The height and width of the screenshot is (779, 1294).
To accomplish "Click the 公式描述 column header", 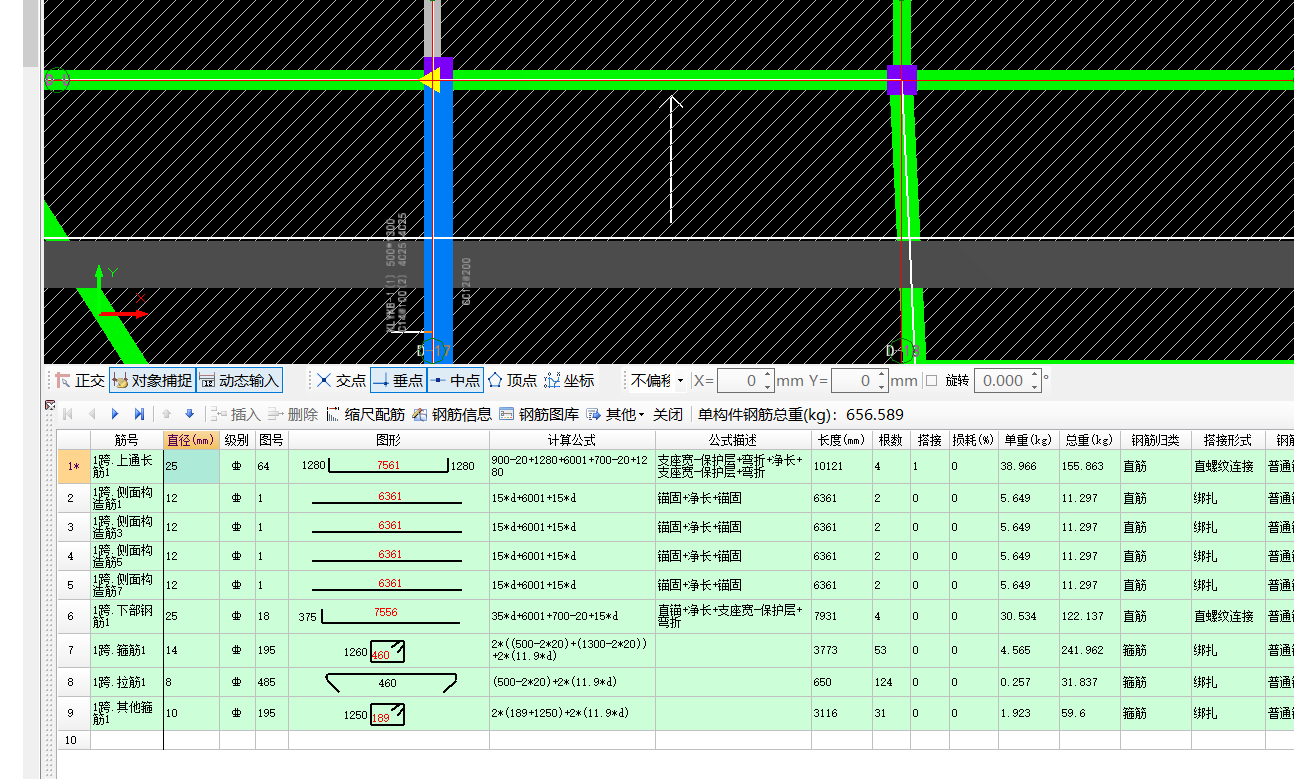I will 733,440.
